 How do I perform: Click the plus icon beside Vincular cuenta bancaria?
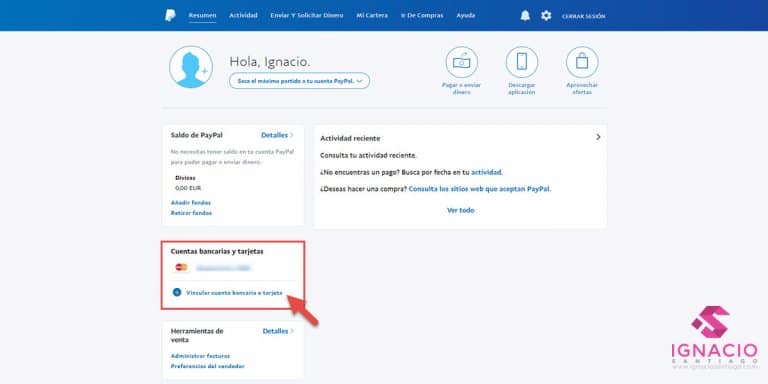tap(177, 292)
